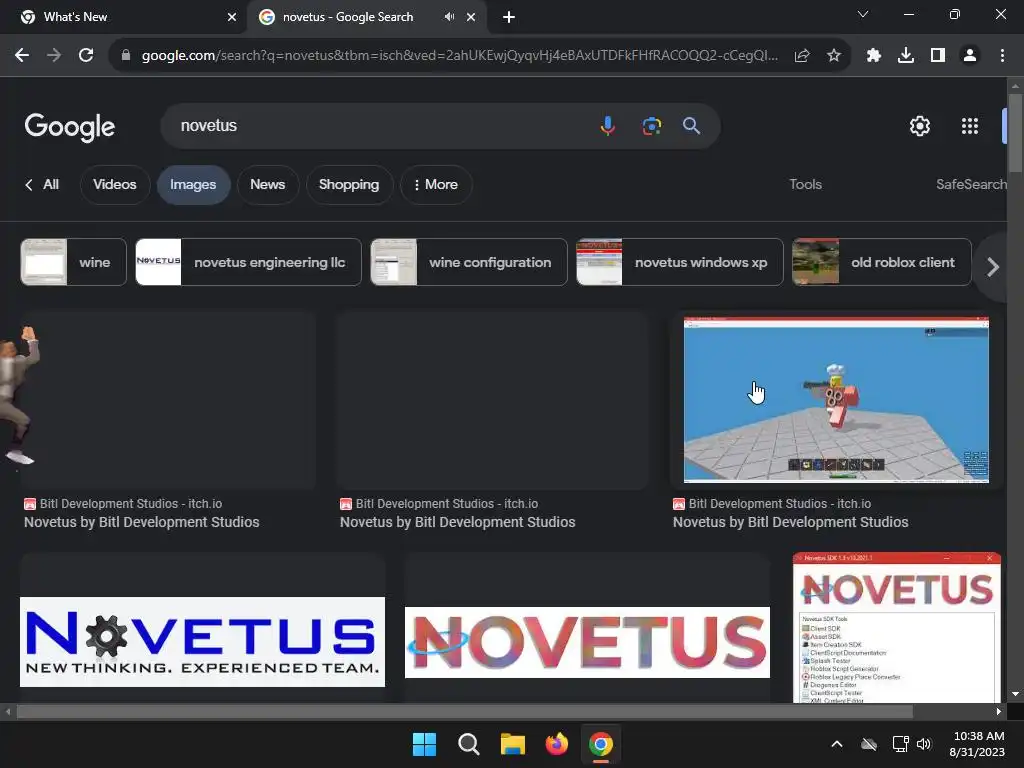Viewport: 1024px width, 768px height.
Task: Bookmark this page with the star
Action: coord(833,56)
